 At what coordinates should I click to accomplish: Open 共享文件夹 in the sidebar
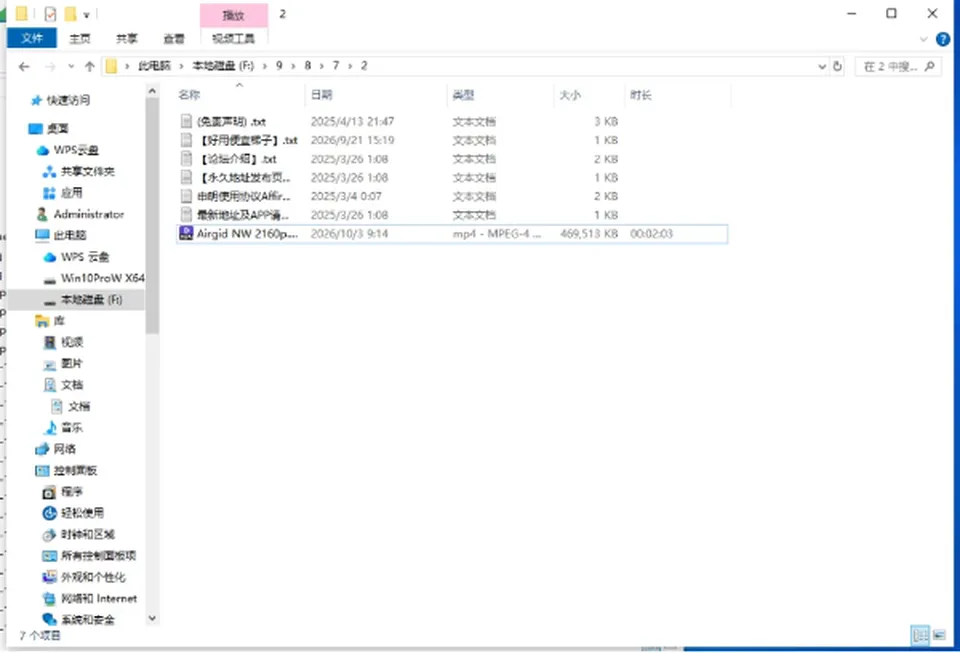88,171
